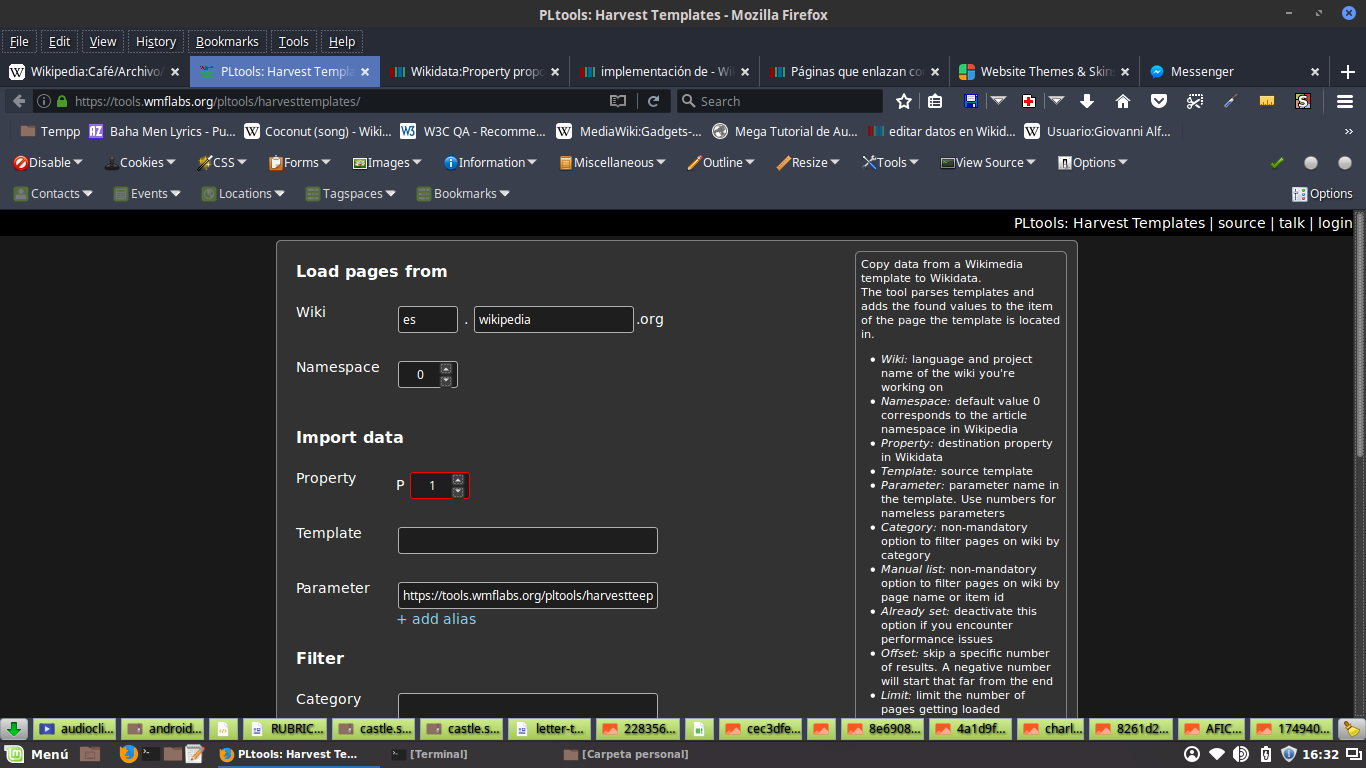
Task: Open the bookmarks list icon in the toolbar
Action: coord(935,101)
